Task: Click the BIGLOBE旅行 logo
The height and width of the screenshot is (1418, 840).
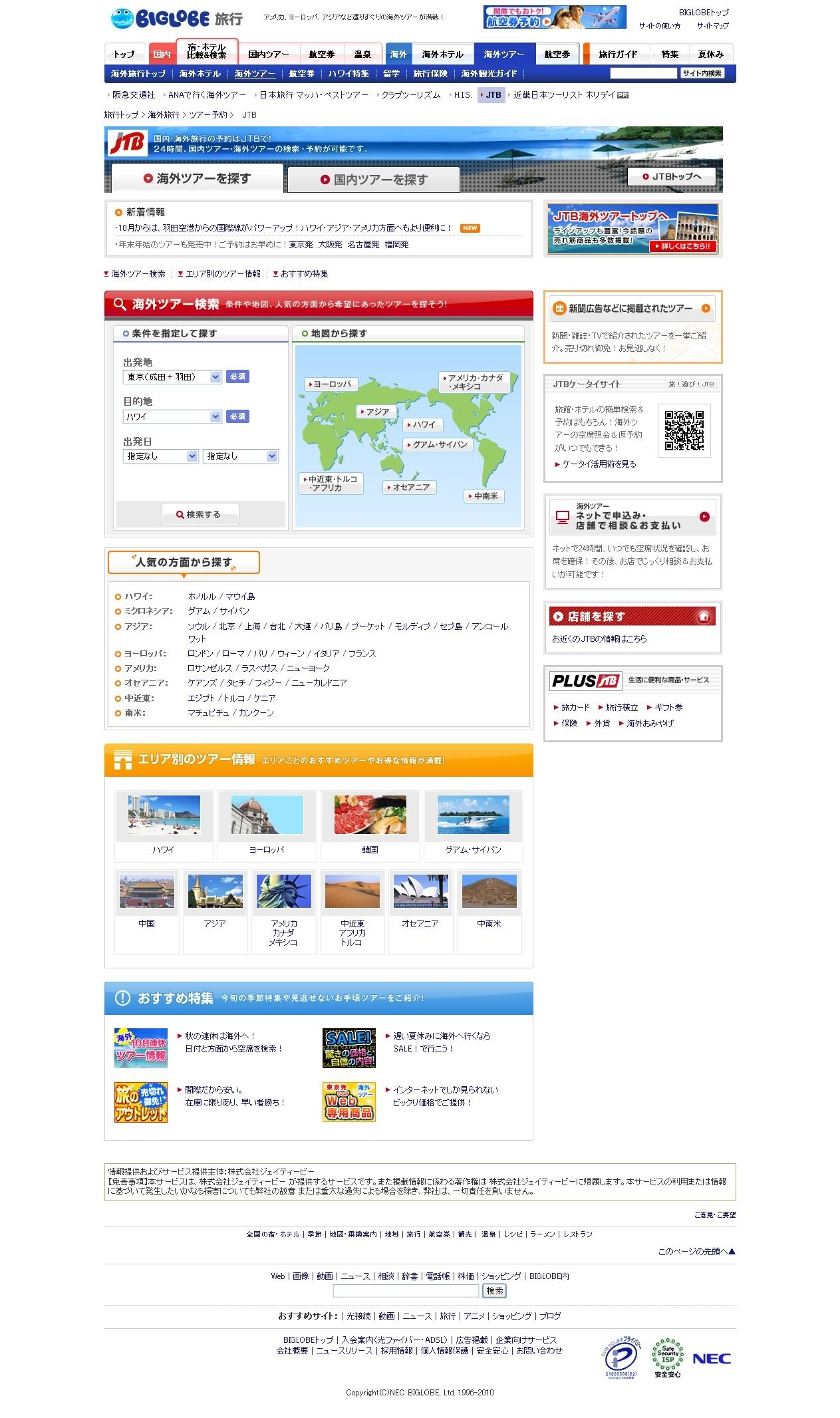Action: coord(176,19)
